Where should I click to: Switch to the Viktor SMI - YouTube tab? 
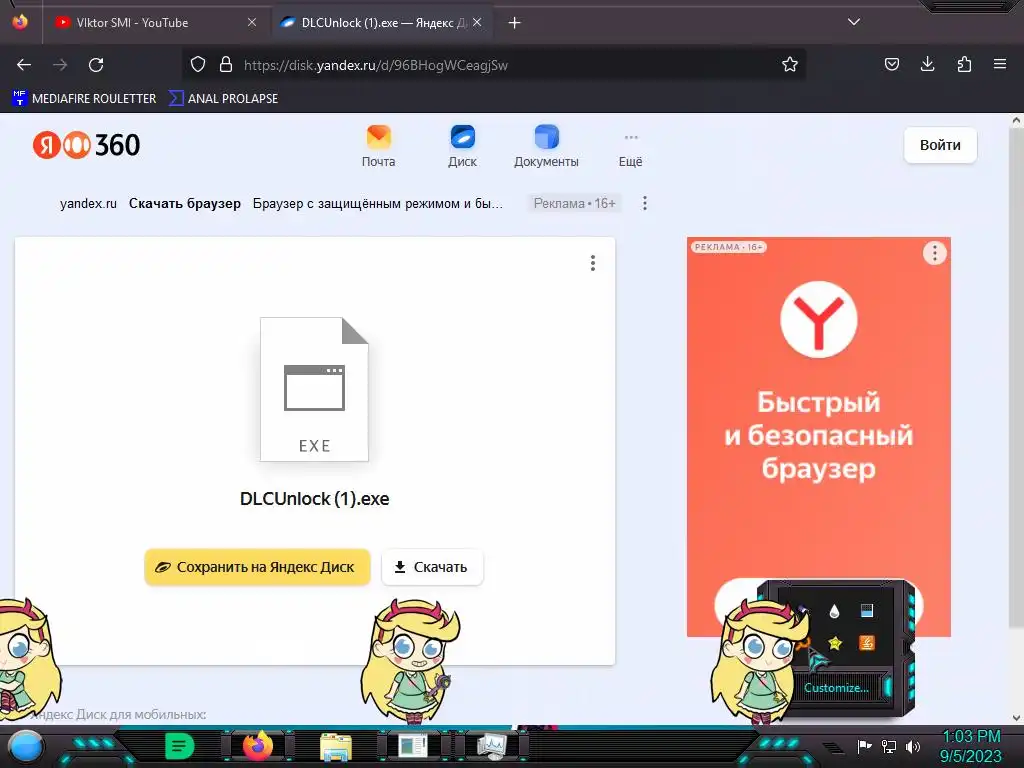click(x=156, y=23)
